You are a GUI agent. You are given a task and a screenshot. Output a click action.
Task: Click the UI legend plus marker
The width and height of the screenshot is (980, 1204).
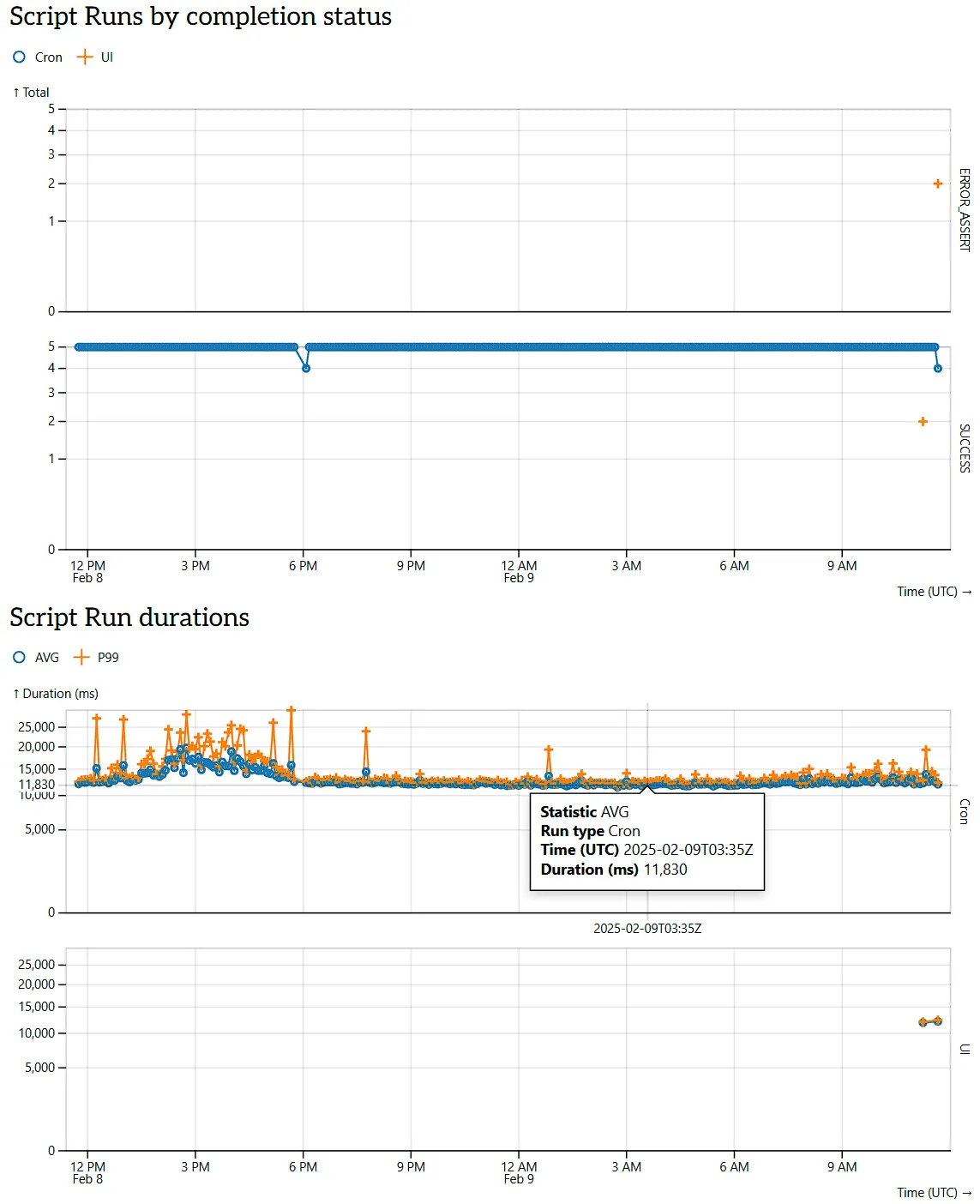coord(84,57)
